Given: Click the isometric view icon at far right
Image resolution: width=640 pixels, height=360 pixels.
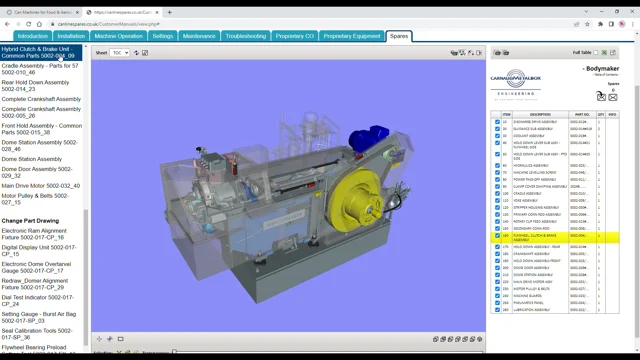Looking at the screenshot, I should point(480,339).
